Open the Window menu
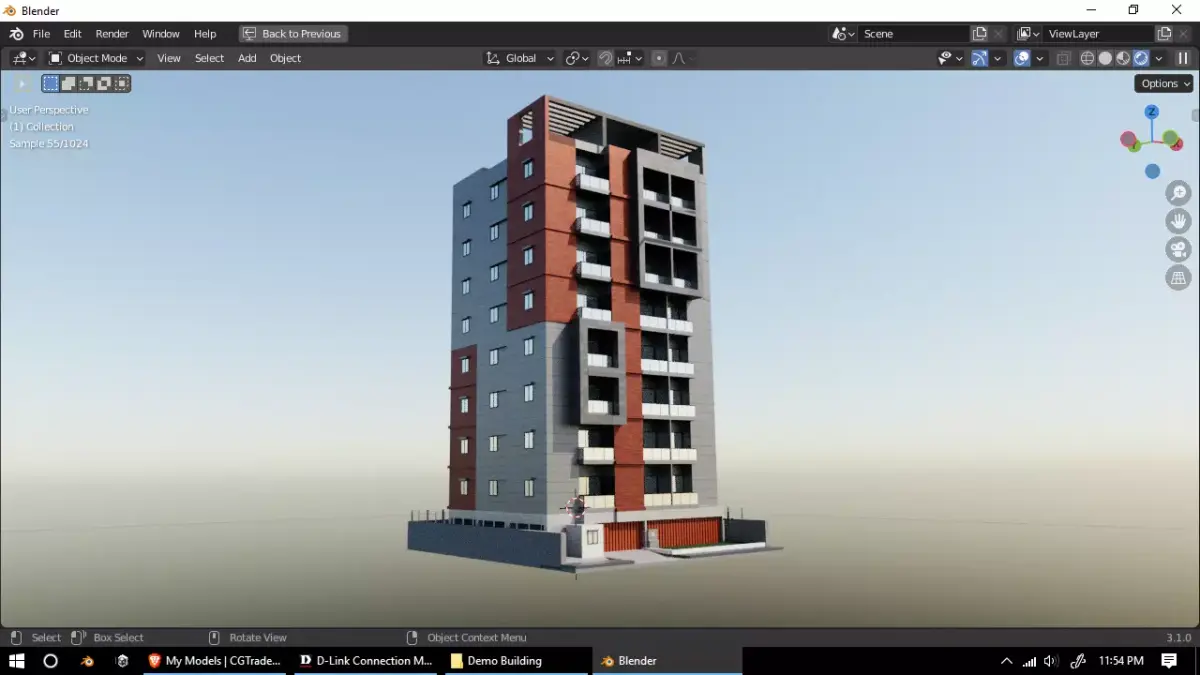 point(161,34)
